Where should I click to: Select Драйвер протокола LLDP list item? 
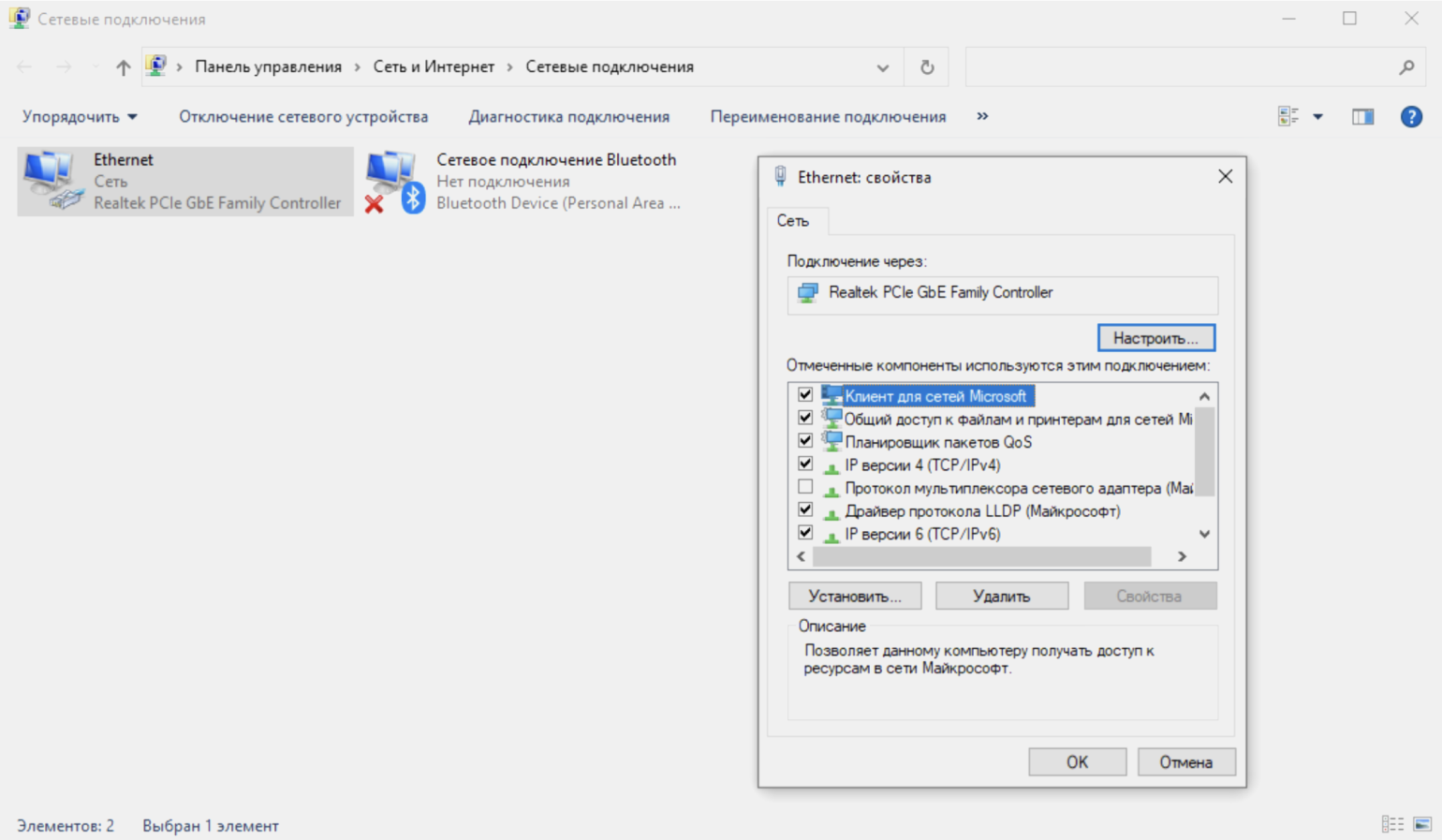(981, 511)
